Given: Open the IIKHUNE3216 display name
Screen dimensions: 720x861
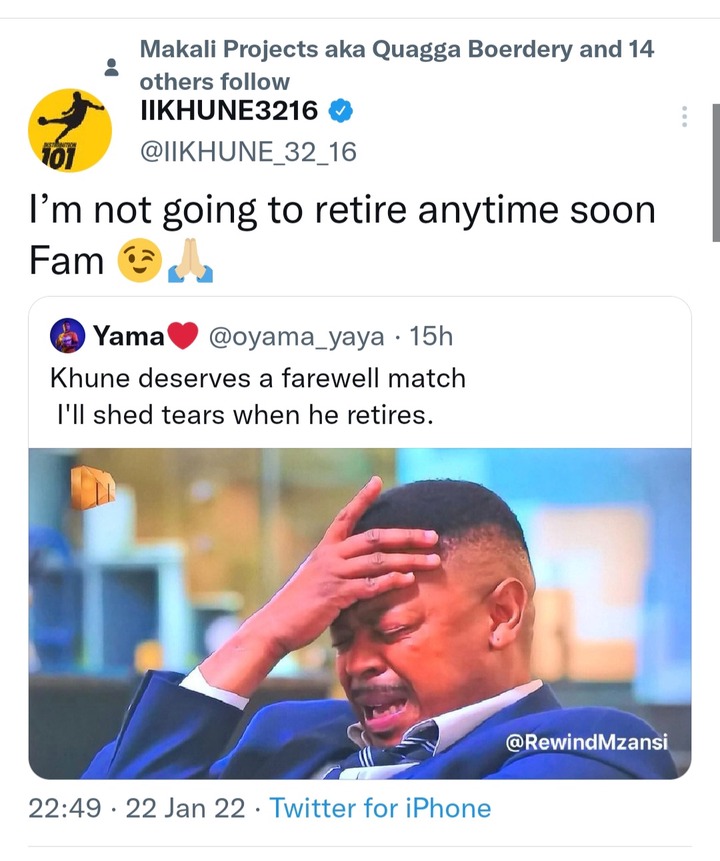Looking at the screenshot, I should [229, 111].
